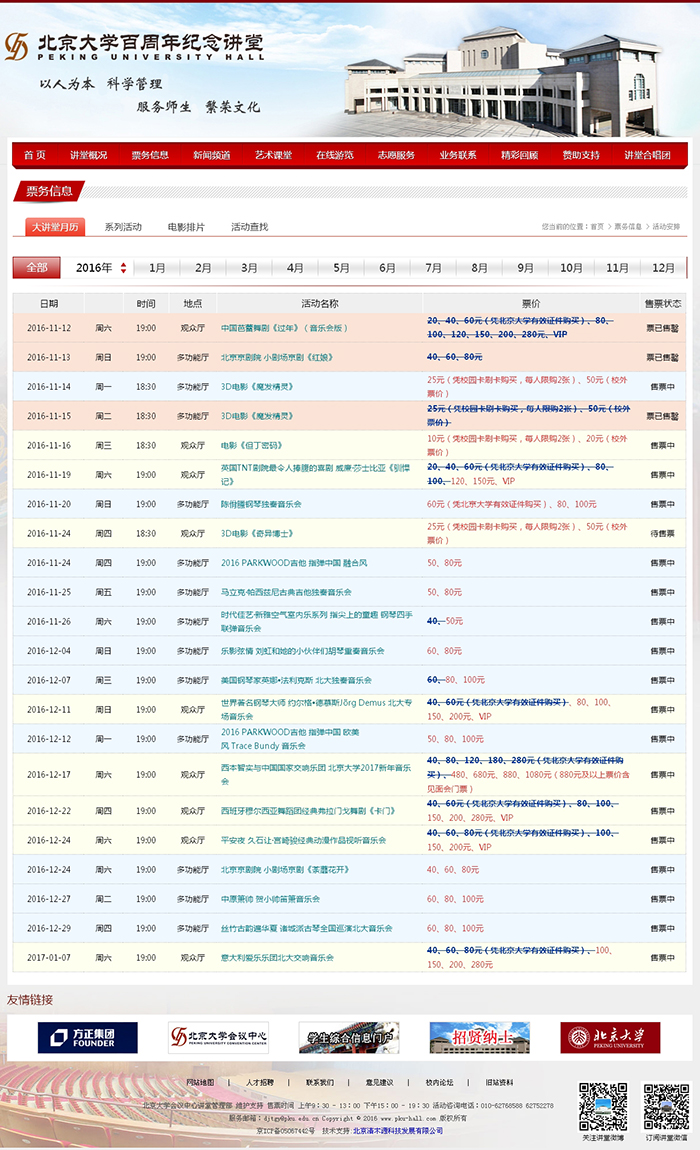The image size is (700, 1150).
Task: Open the 关注讲堂微博 QR code
Action: 602,1107
